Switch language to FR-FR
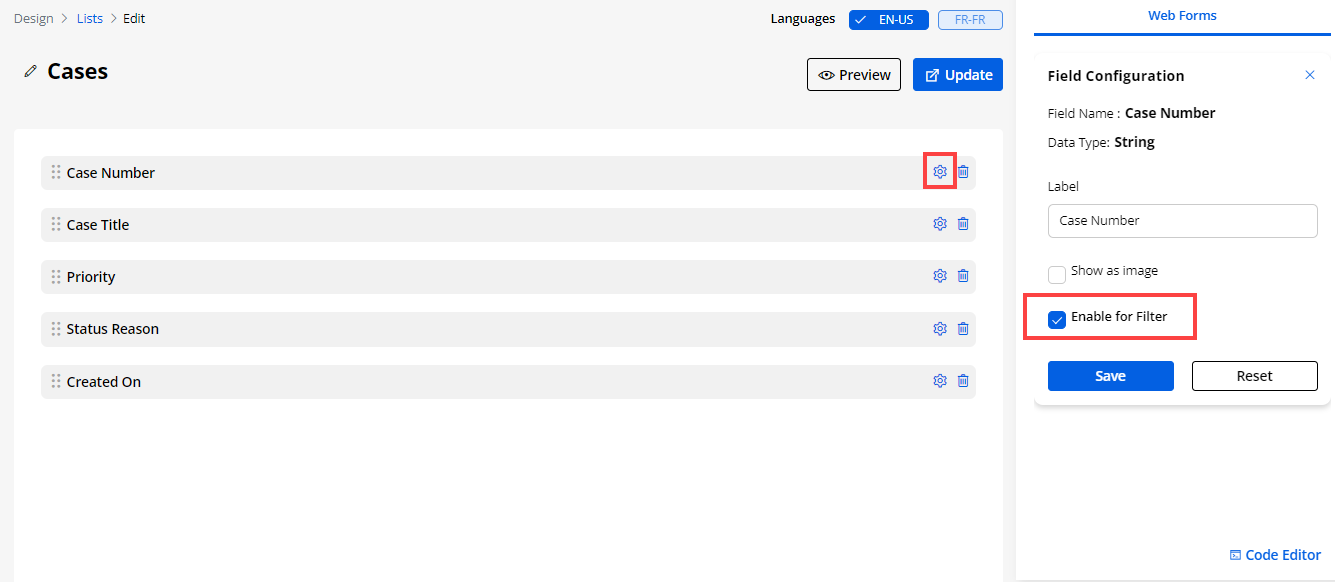The width and height of the screenshot is (1335, 582). click(970, 19)
